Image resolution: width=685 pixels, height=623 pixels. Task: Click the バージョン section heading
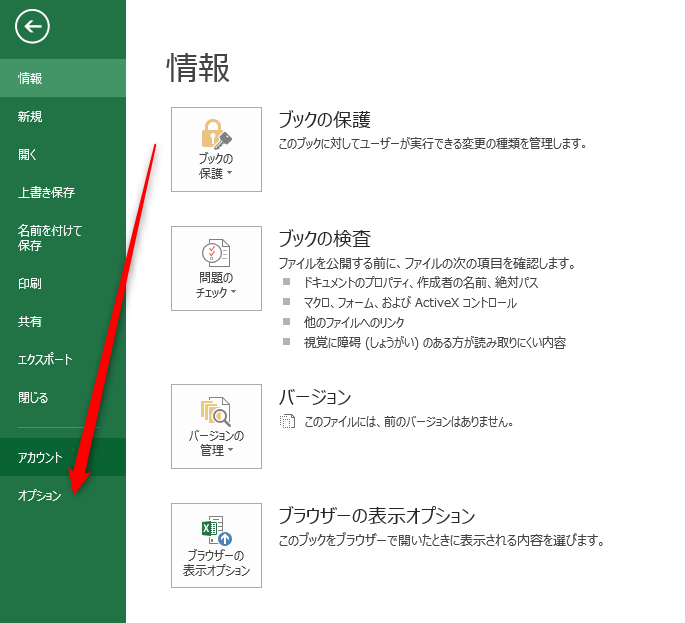coord(315,397)
